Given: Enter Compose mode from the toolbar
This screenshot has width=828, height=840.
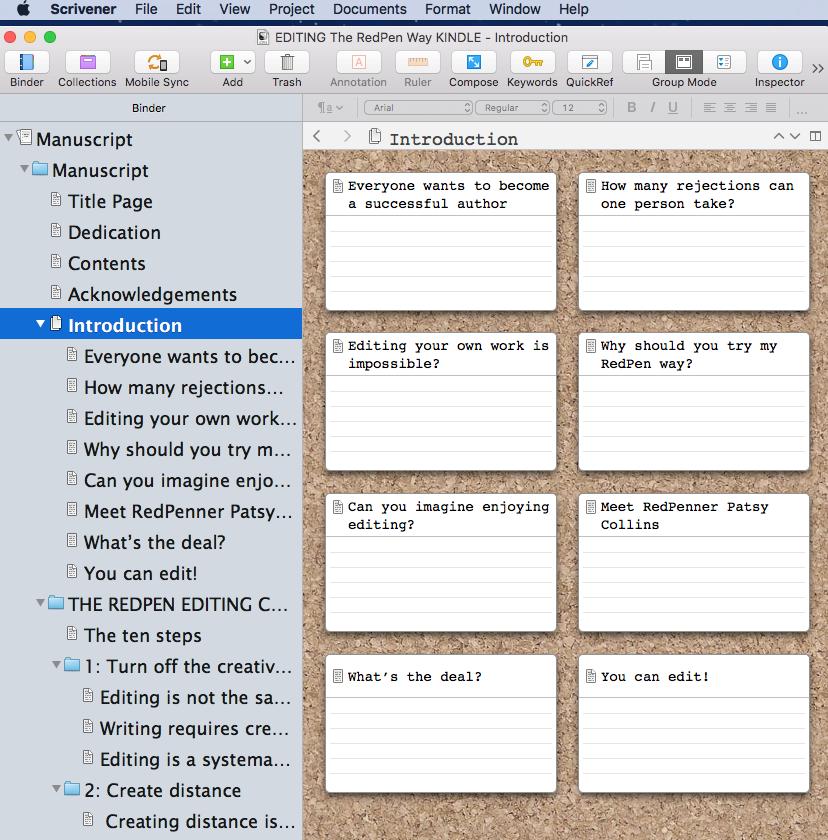Looking at the screenshot, I should (473, 63).
